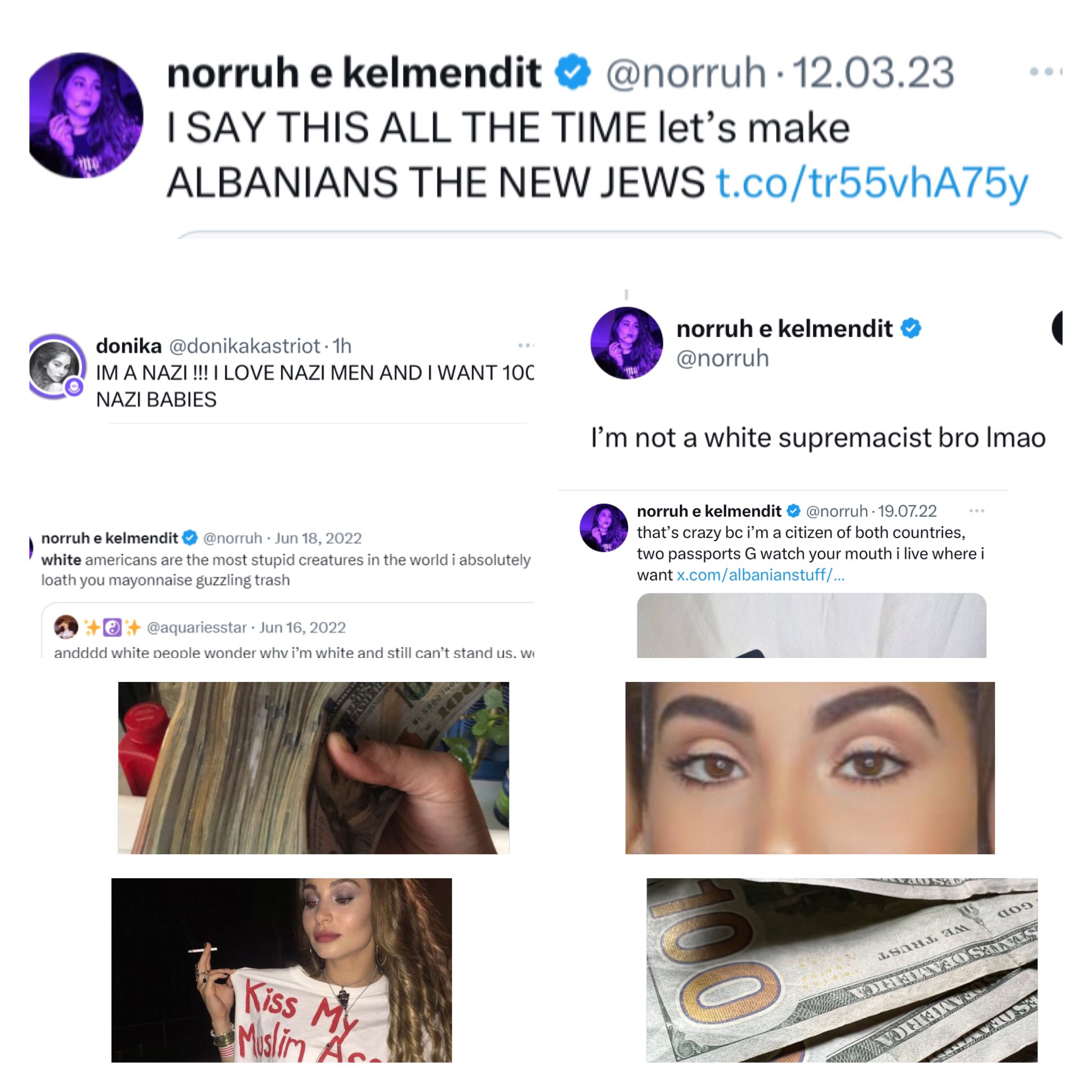Click the yin-yang emoji in the quoted username
The width and height of the screenshot is (1092, 1092).
(112, 628)
